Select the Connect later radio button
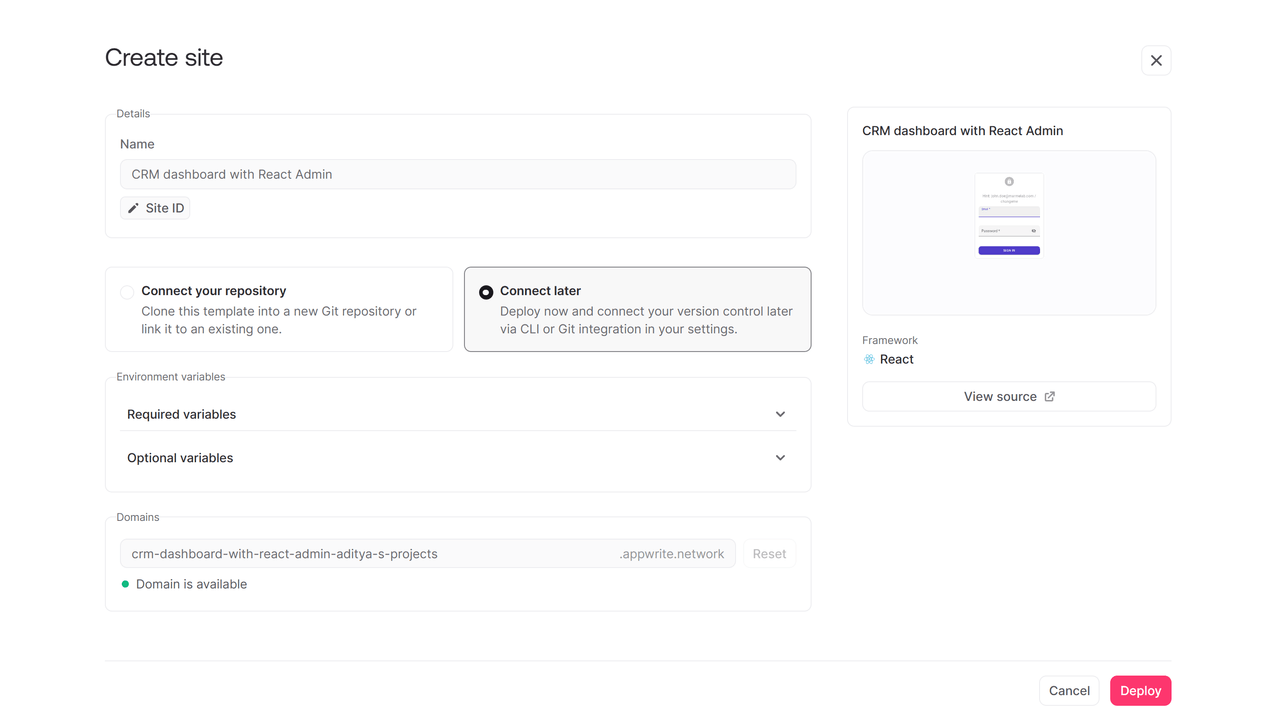This screenshot has width=1280, height=720. coord(486,292)
